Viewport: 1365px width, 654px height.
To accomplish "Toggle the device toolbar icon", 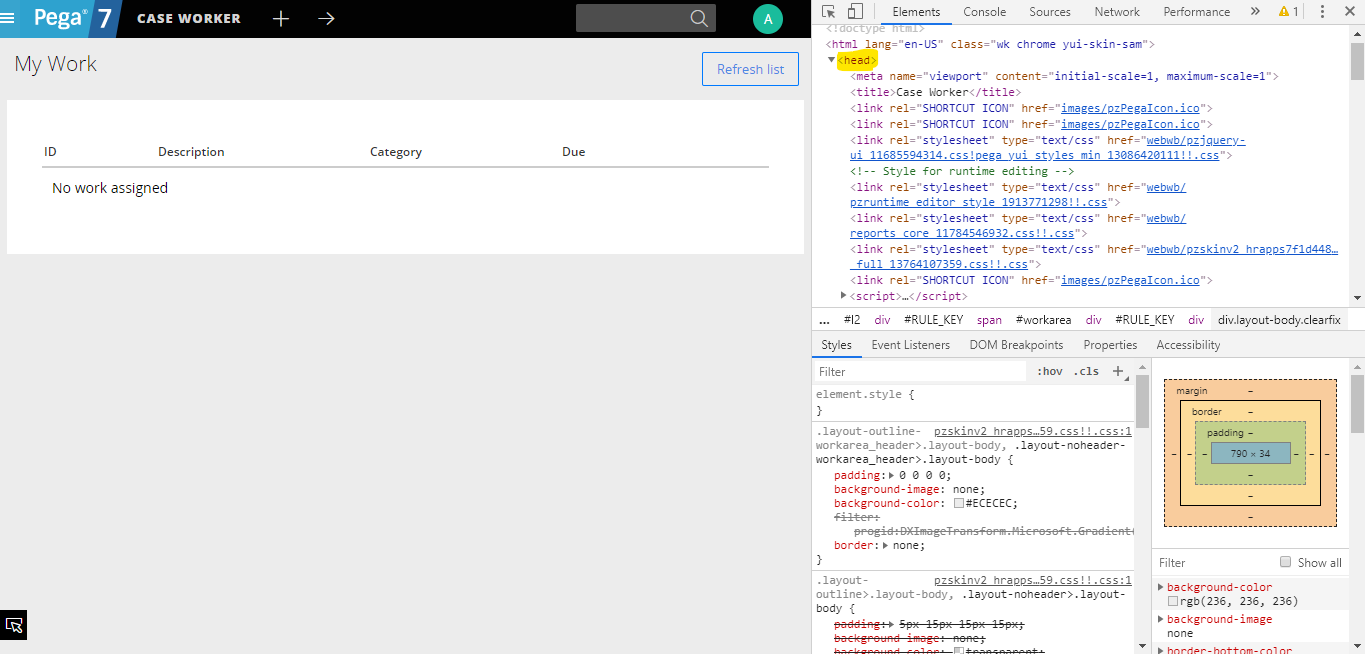I will pos(854,11).
